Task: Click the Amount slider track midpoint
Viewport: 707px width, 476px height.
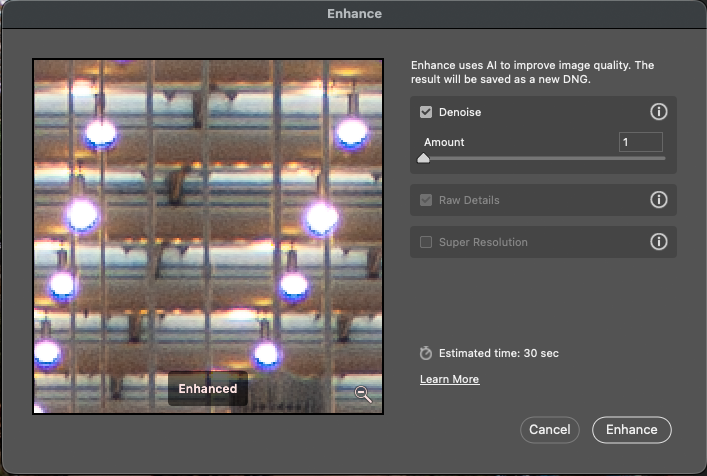Action: [x=543, y=158]
